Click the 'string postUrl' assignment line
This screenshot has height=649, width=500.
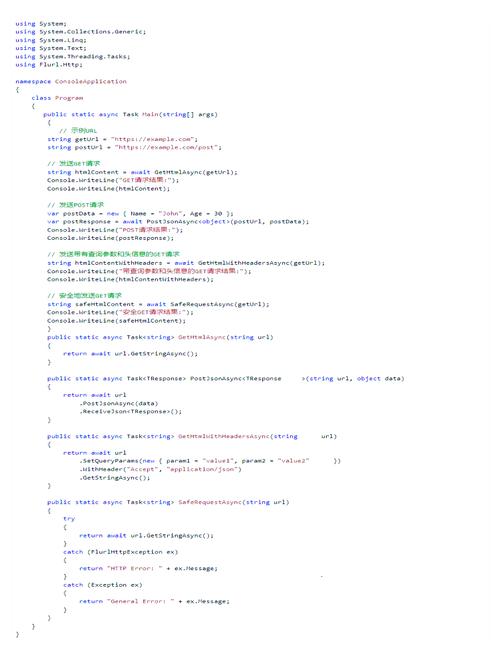[134, 147]
